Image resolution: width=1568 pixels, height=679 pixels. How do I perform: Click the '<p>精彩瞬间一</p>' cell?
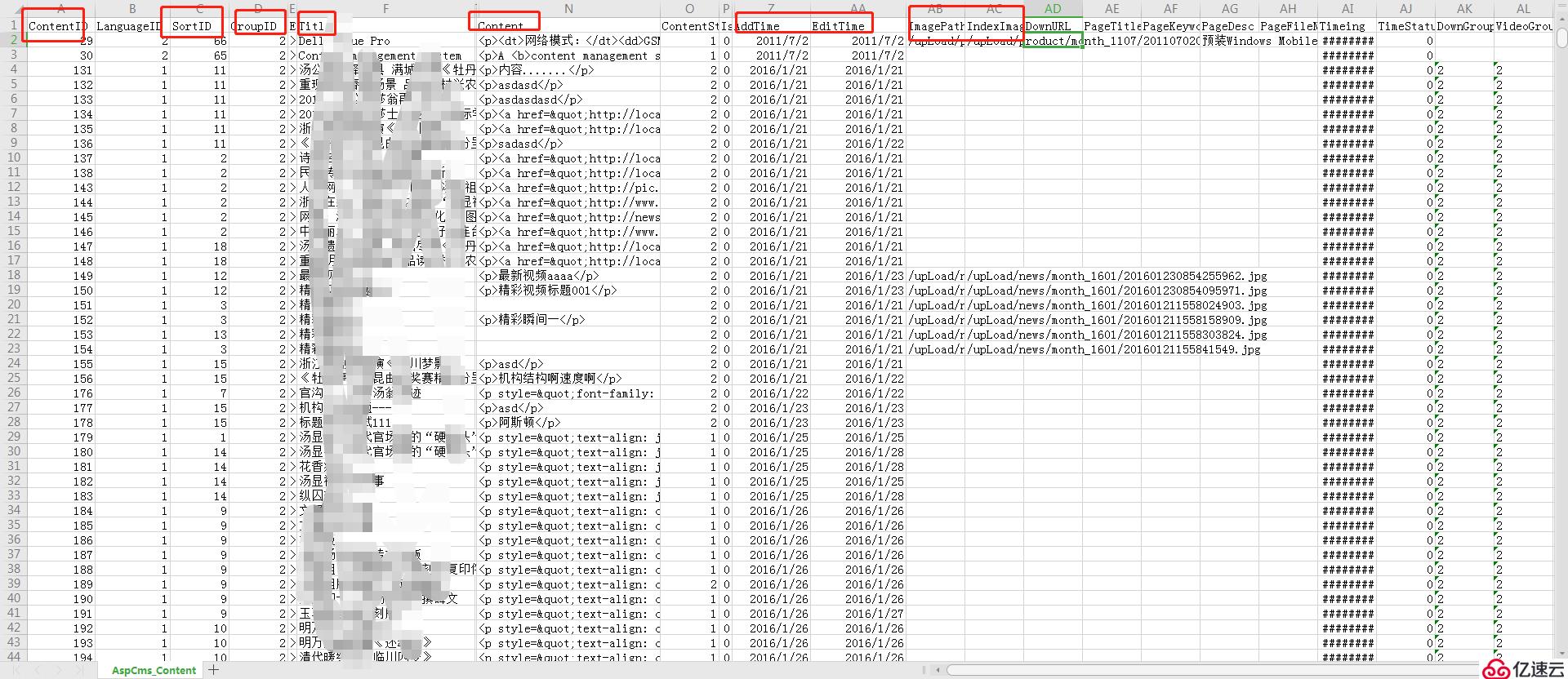click(568, 320)
